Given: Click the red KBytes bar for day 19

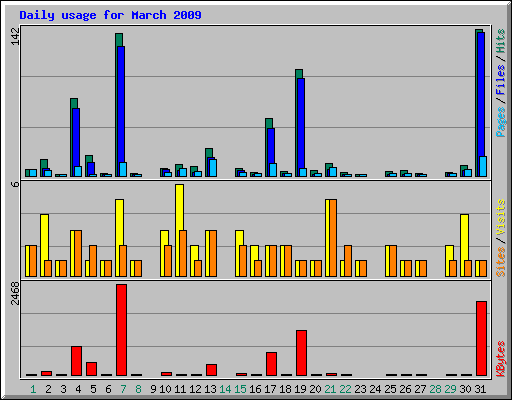Looking at the screenshot, I should point(301,353).
